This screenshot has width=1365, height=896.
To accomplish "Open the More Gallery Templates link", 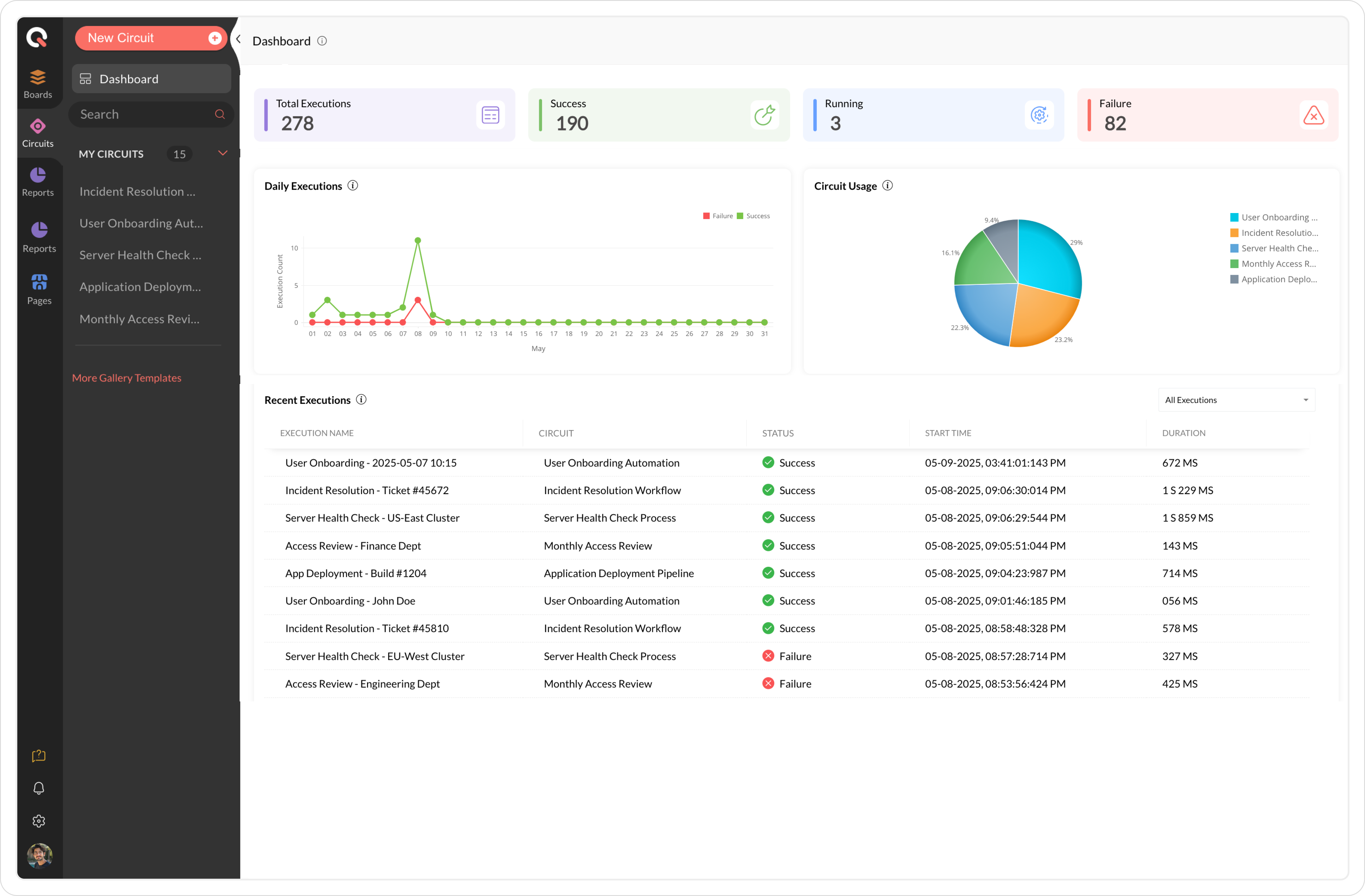I will (127, 378).
